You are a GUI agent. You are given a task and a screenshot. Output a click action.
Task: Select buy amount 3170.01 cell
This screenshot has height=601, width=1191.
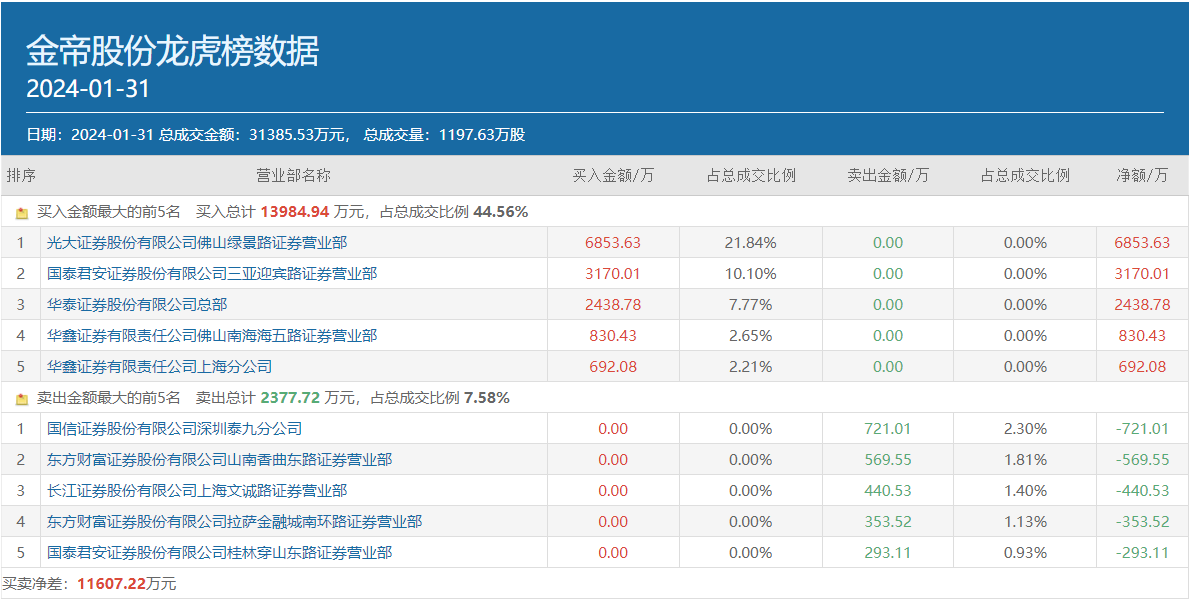[x=613, y=274]
